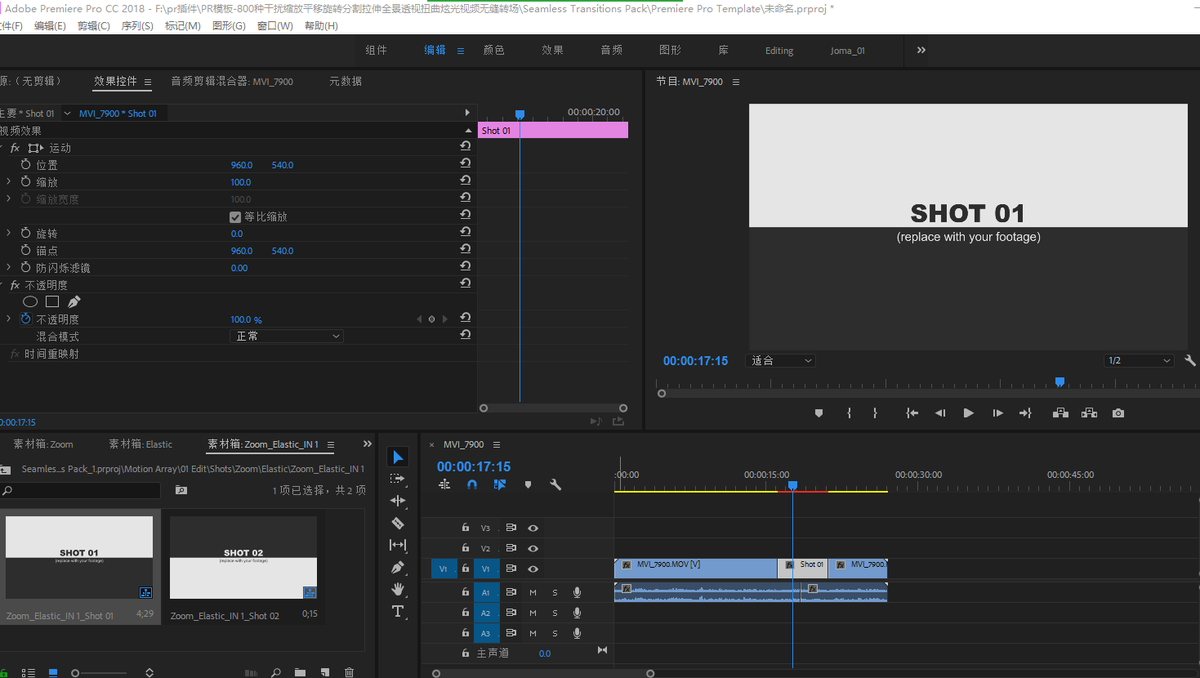Open Program monitor settings wrench
This screenshot has height=678, width=1200.
[1190, 361]
